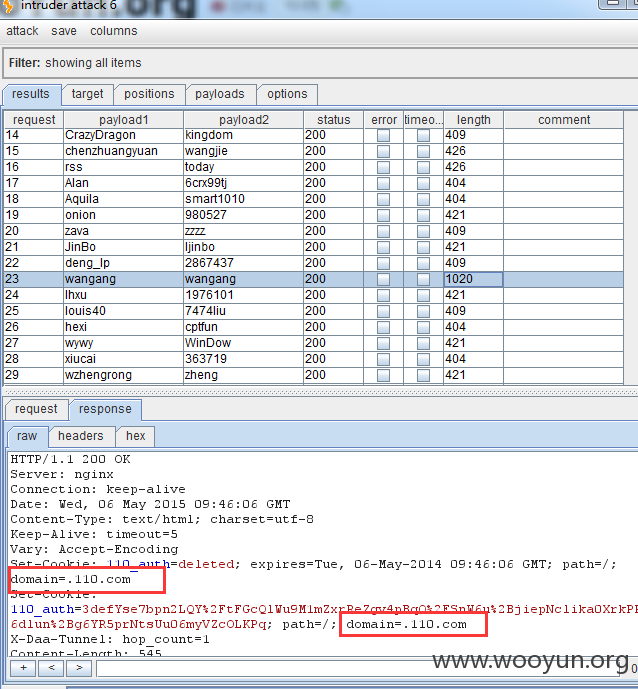Sort by the status column header
This screenshot has width=638, height=689.
tap(334, 120)
